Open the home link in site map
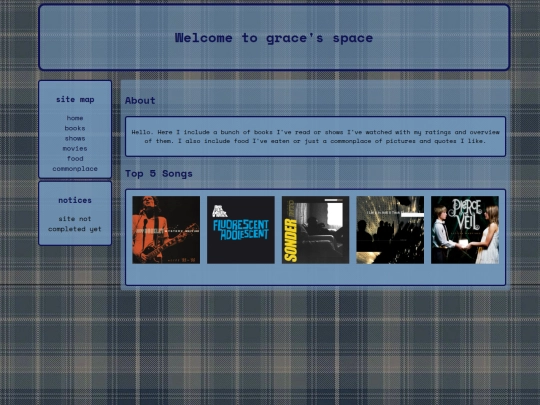 [x=75, y=118]
